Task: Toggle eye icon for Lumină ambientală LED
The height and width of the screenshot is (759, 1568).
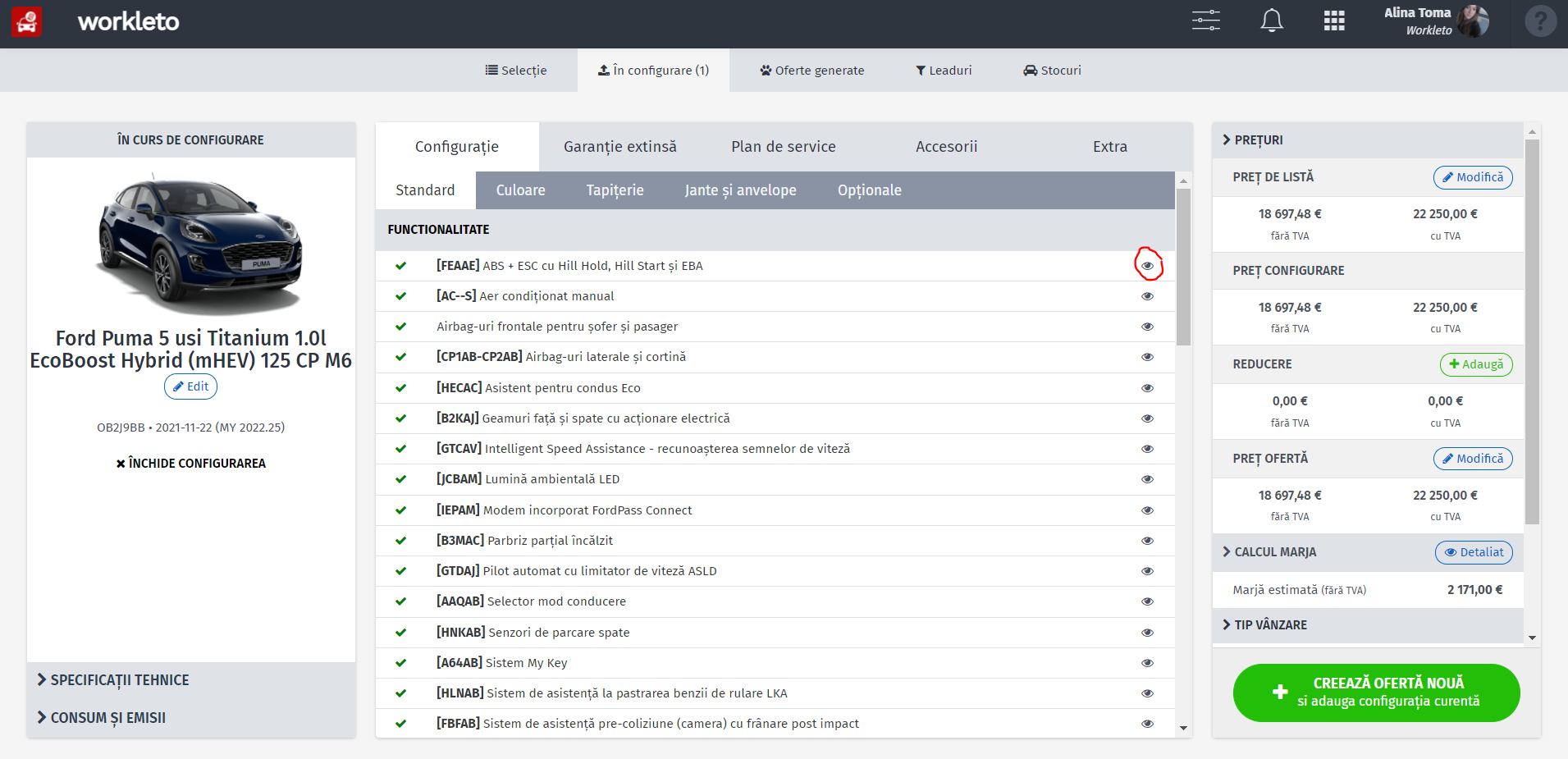Action: click(x=1147, y=479)
